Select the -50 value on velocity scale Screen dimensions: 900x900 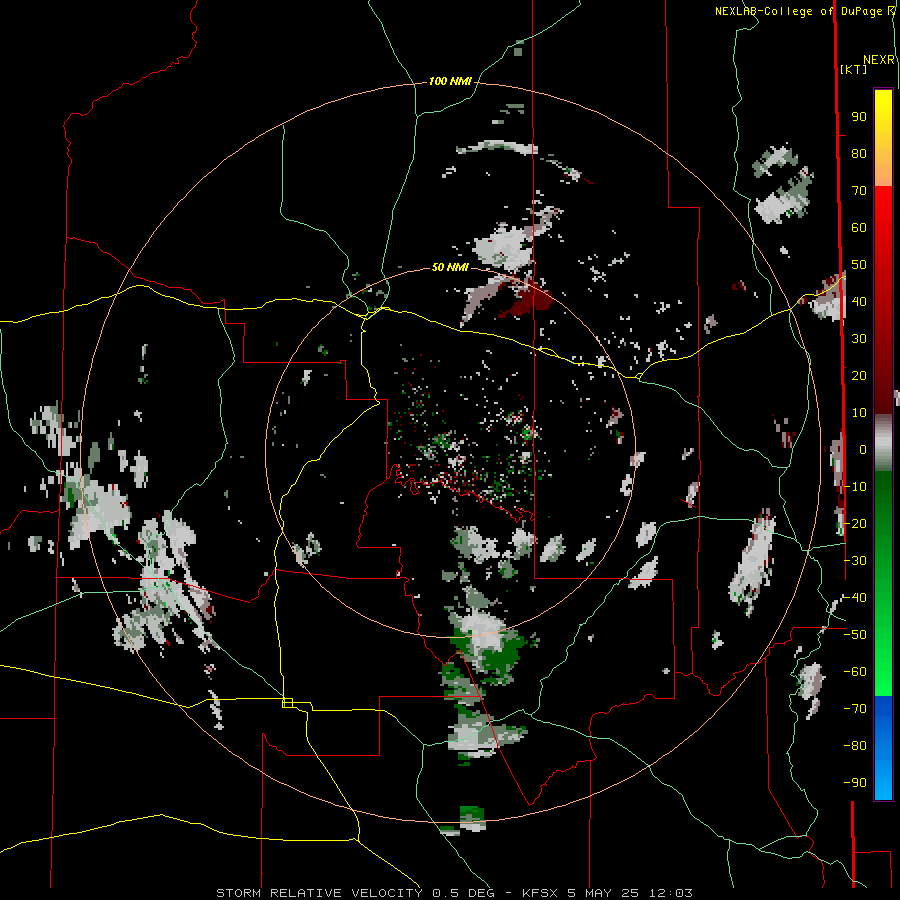[855, 635]
